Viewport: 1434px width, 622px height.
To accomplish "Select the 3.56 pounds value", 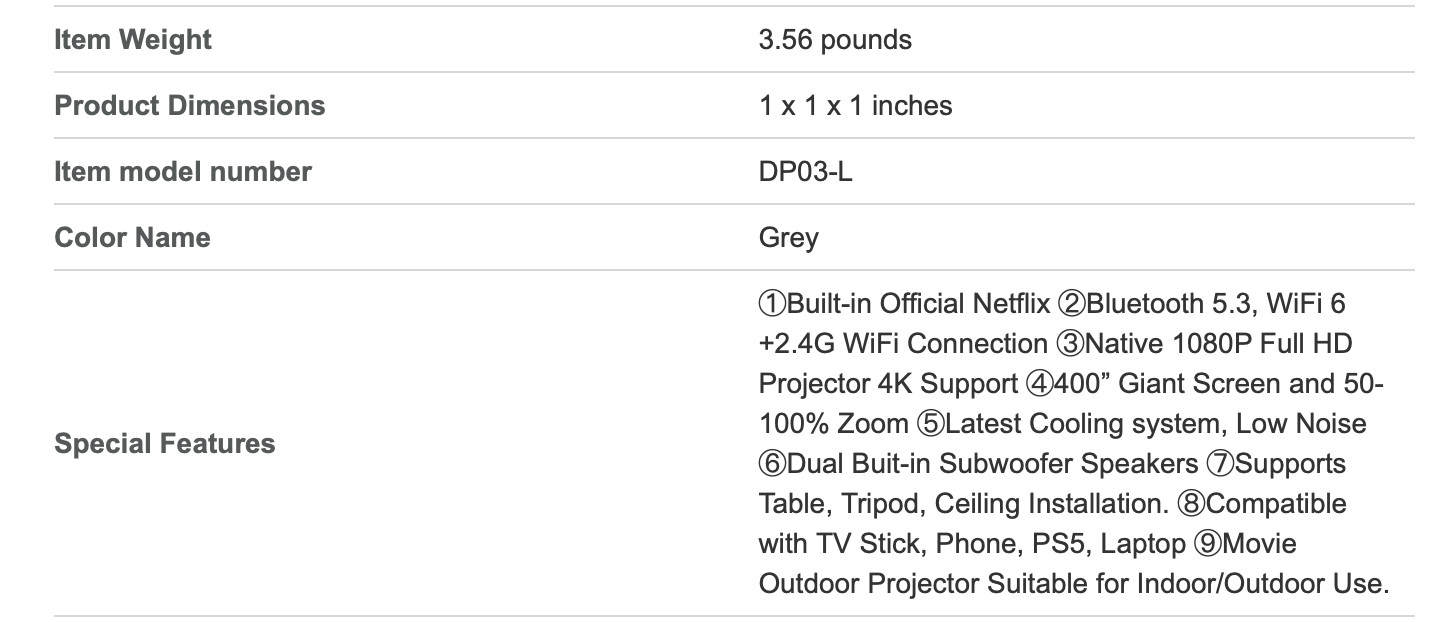I will click(x=835, y=40).
